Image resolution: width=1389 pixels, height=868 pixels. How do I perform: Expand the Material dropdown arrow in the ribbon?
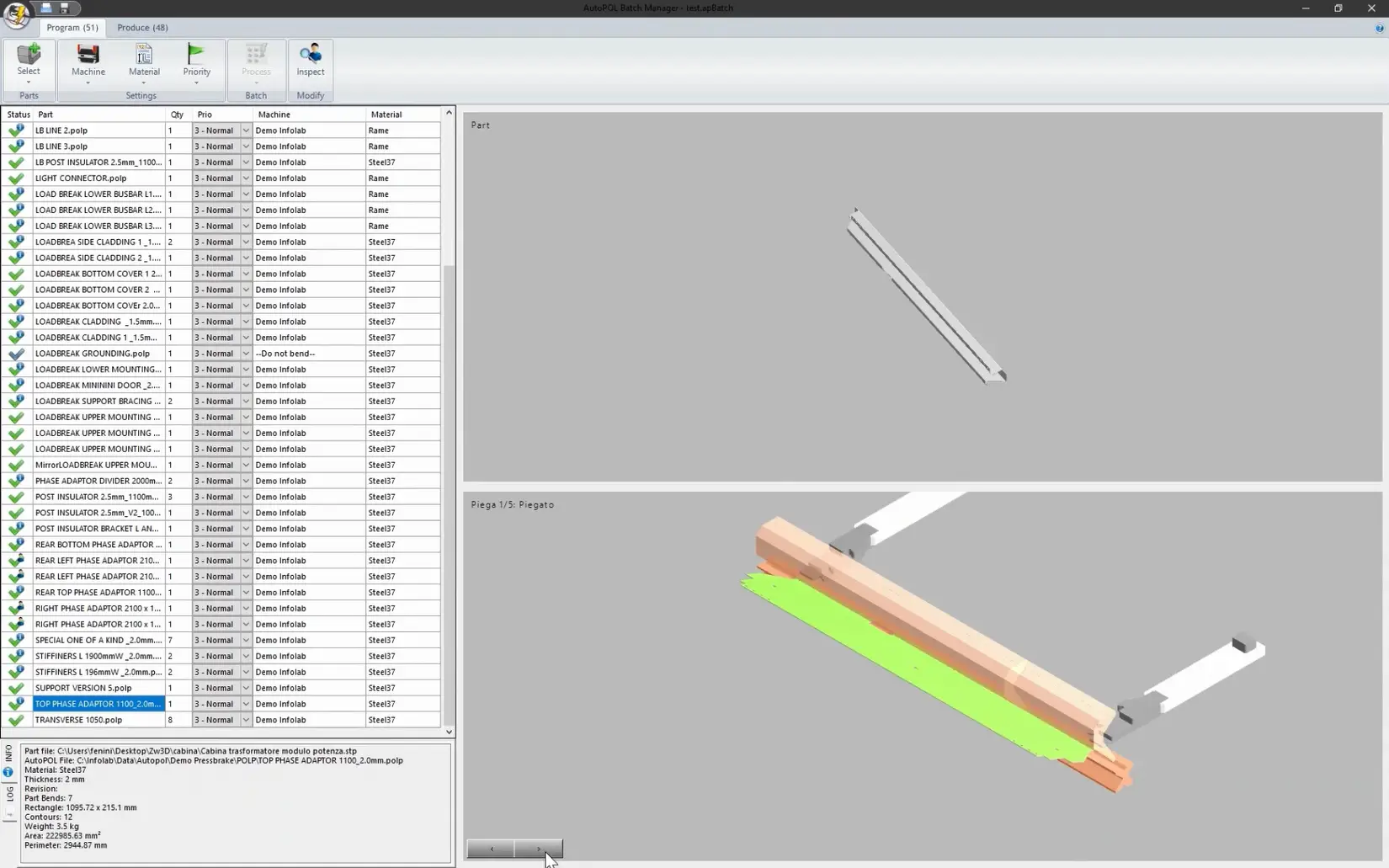click(144, 83)
